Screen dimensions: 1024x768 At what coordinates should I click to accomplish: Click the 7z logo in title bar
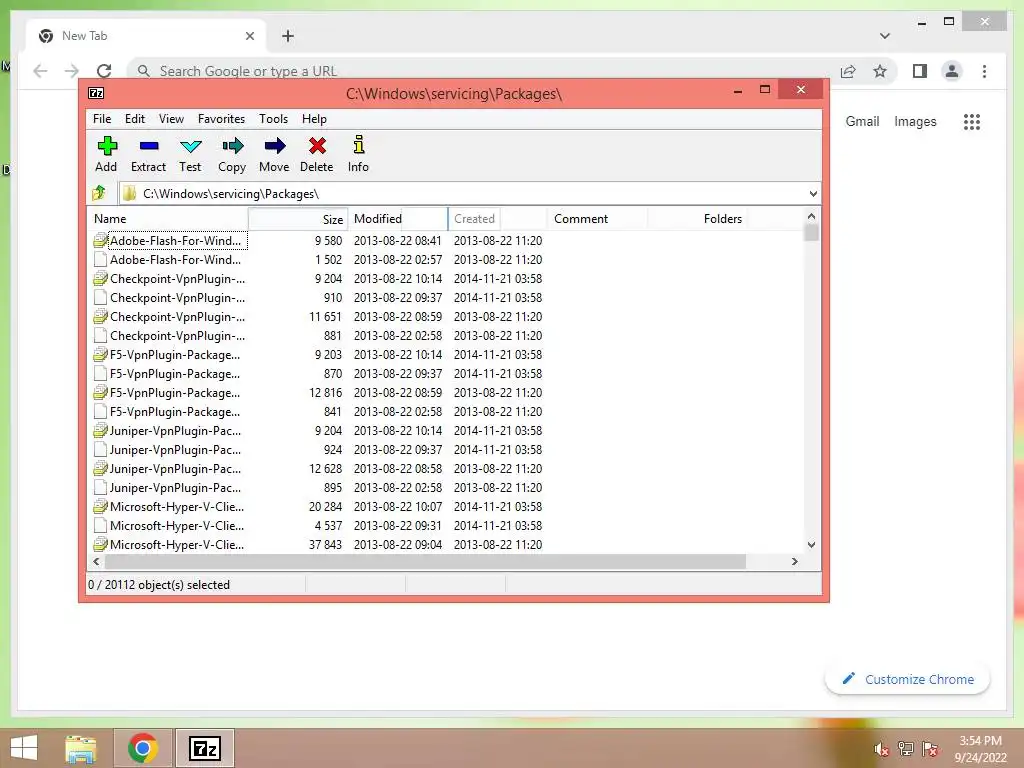[x=96, y=93]
